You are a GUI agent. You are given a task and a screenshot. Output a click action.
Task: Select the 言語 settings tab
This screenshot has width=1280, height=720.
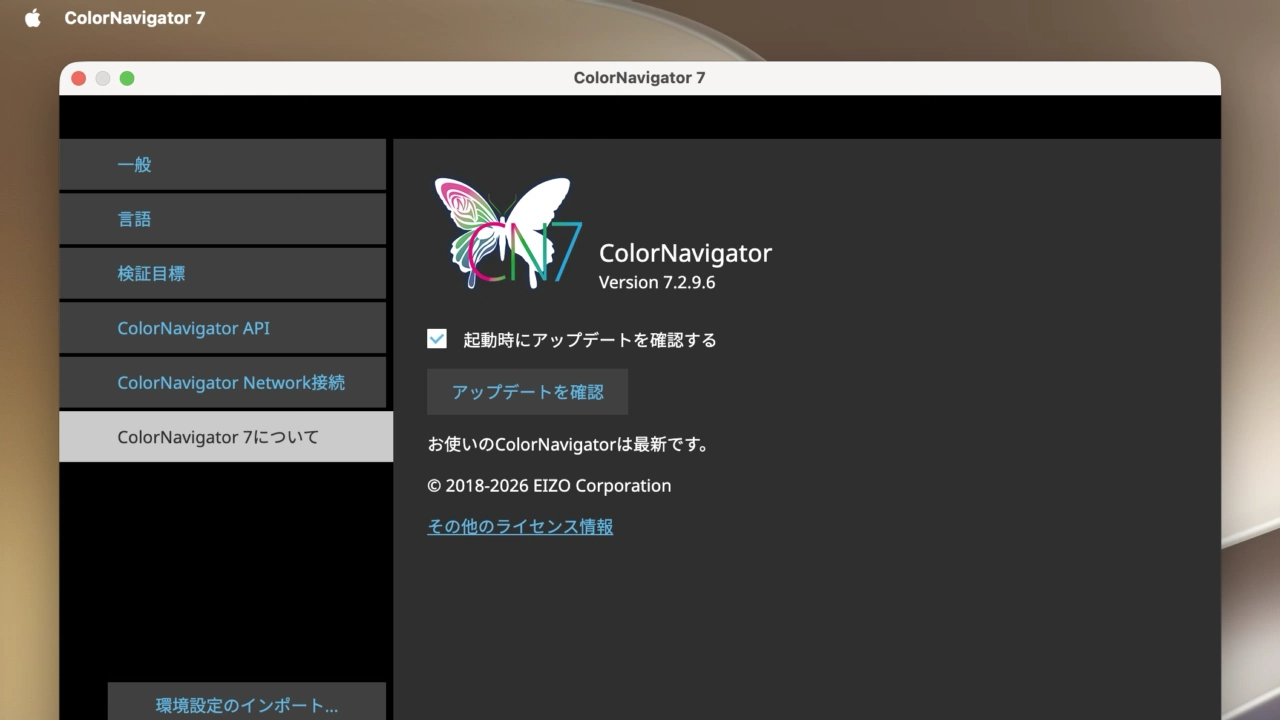222,219
